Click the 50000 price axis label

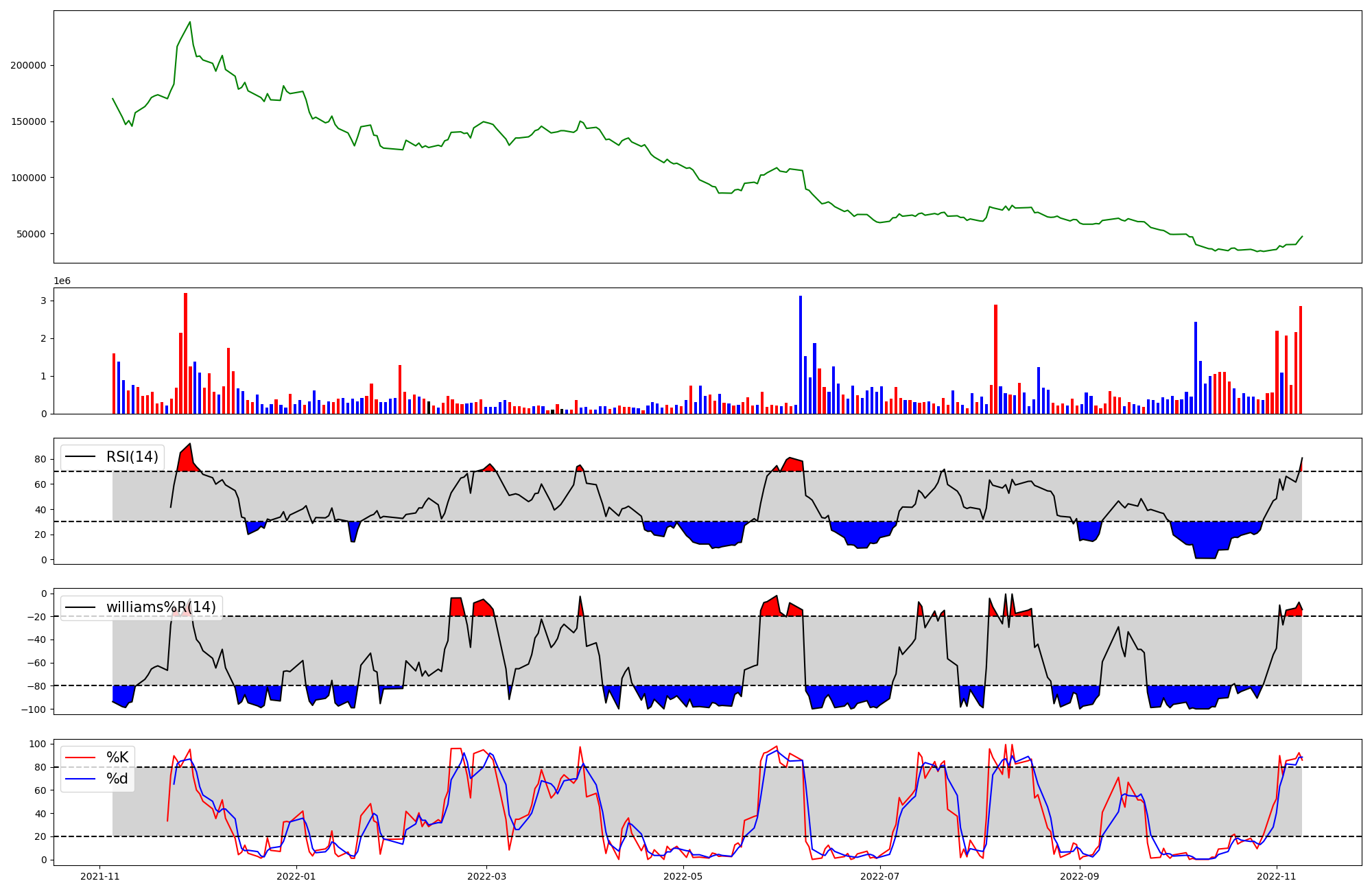(31, 234)
